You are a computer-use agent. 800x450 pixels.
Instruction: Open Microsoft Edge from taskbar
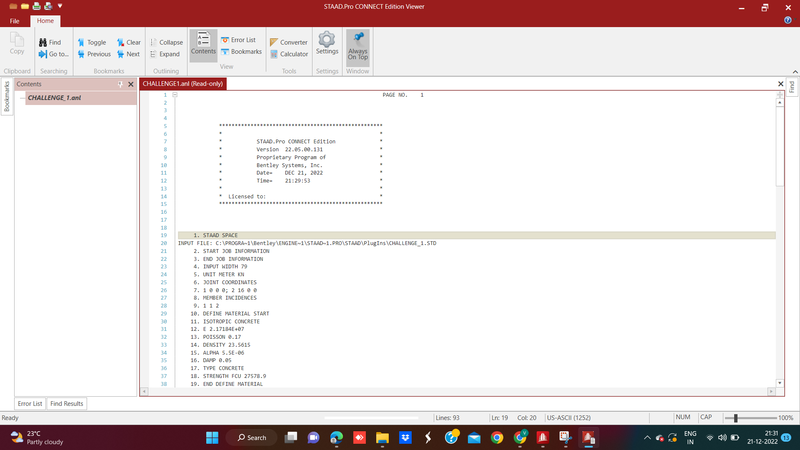tap(336, 438)
